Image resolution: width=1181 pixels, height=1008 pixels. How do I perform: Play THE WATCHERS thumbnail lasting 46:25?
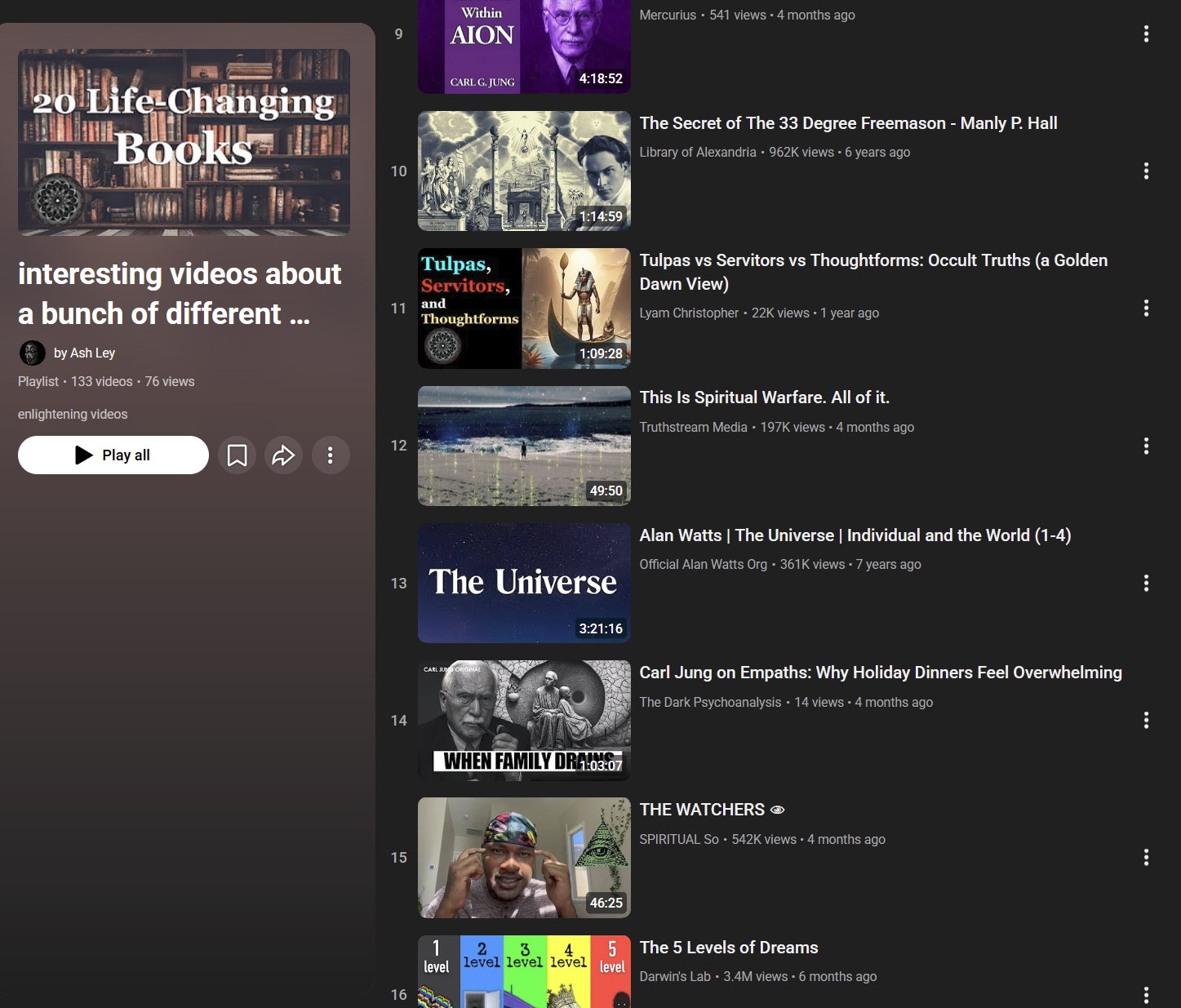(x=524, y=858)
